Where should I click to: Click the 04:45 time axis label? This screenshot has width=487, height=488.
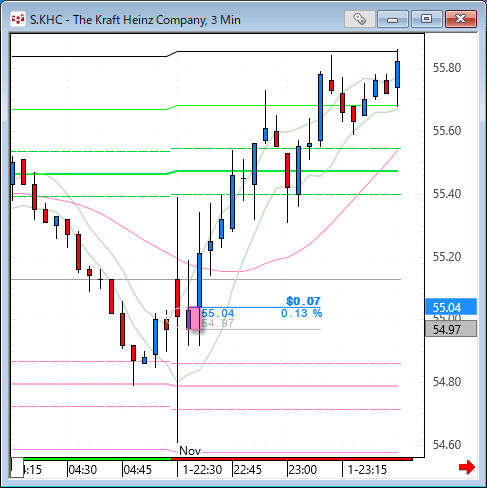click(x=138, y=470)
